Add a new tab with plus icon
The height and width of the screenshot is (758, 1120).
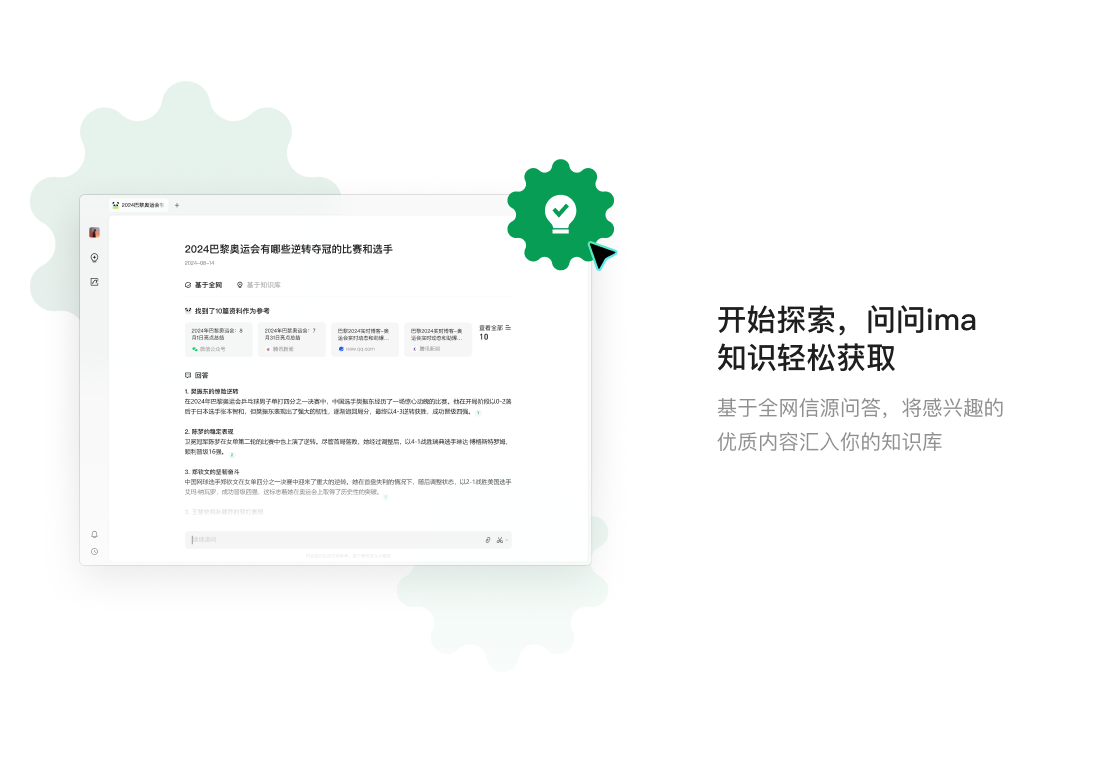tap(177, 205)
